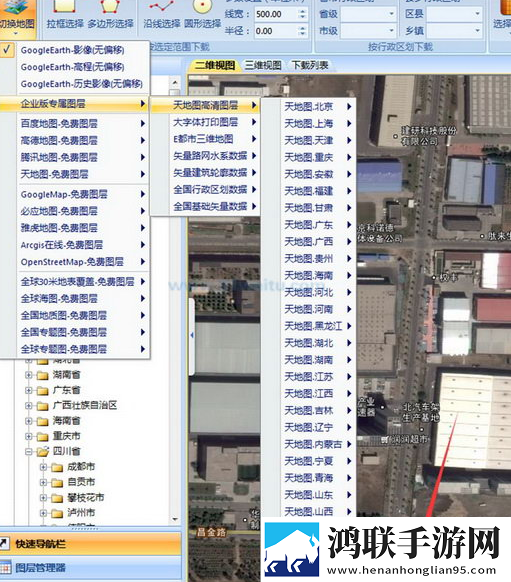Click tree panel scrollbar up arrow
This screenshot has height=582, width=511.
coord(175,82)
